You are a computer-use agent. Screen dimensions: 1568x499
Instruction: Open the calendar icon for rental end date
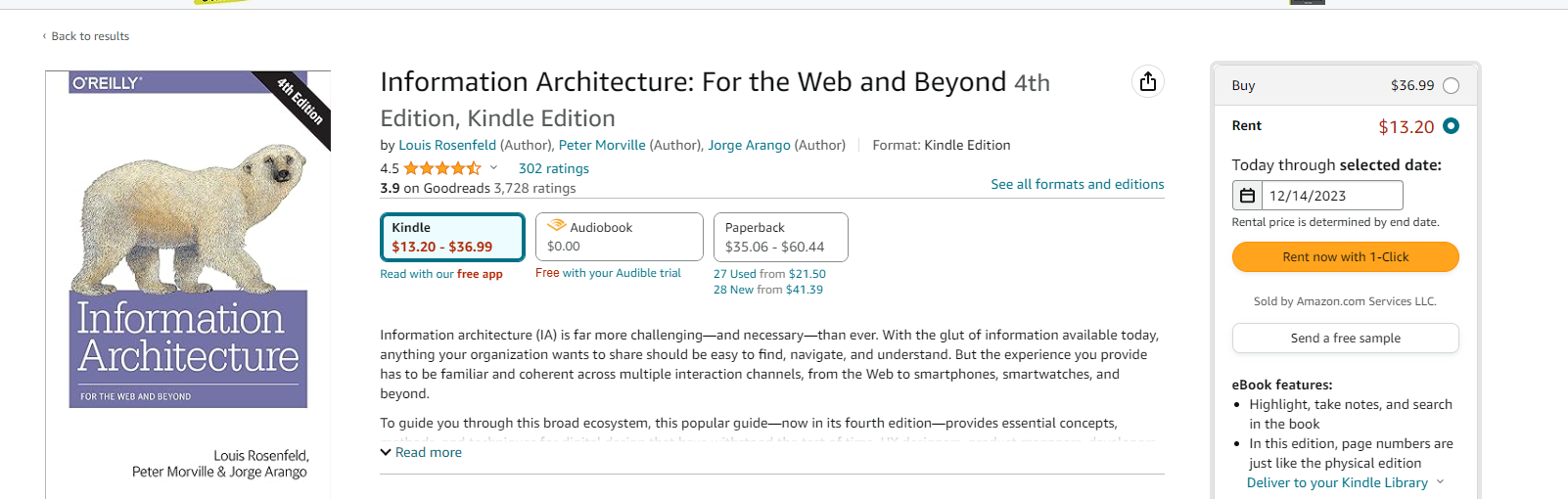click(1247, 196)
